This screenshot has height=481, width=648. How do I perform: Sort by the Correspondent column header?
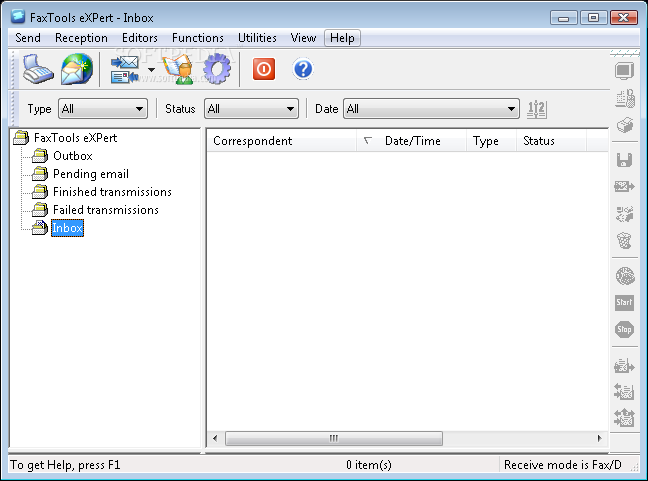tap(281, 141)
